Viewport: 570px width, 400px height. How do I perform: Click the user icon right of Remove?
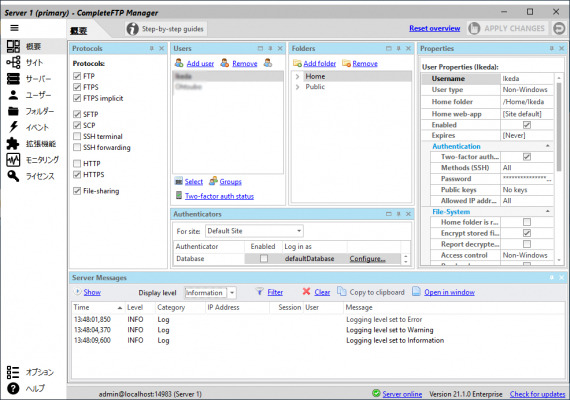[268, 63]
